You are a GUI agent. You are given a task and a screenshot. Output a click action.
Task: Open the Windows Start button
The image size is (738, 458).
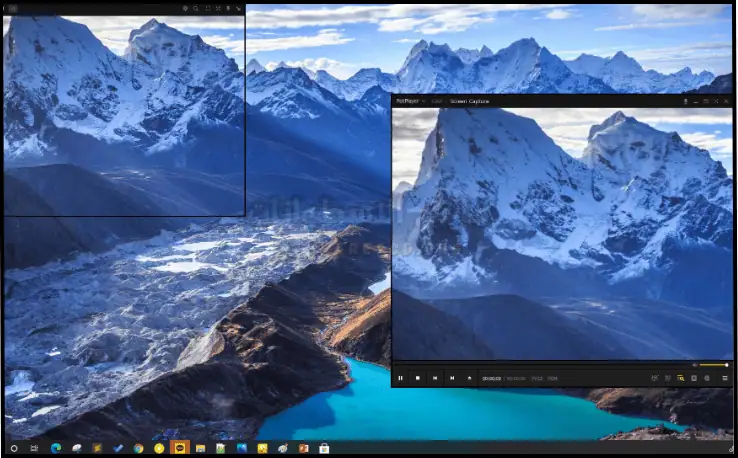pos(13,448)
